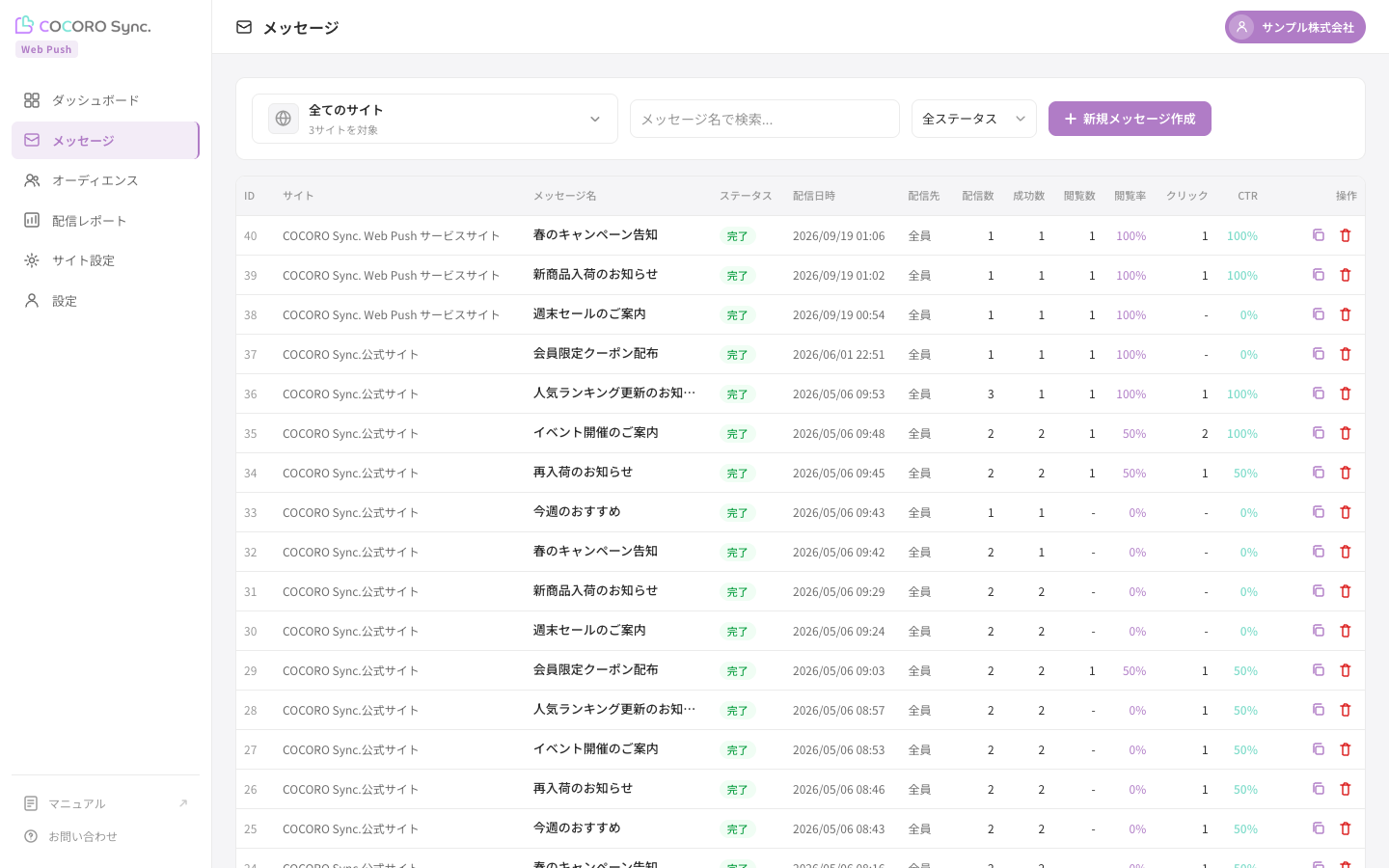The height and width of the screenshot is (868, 1389).
Task: Open message 今週のおすすめ in row 33
Action: [577, 511]
